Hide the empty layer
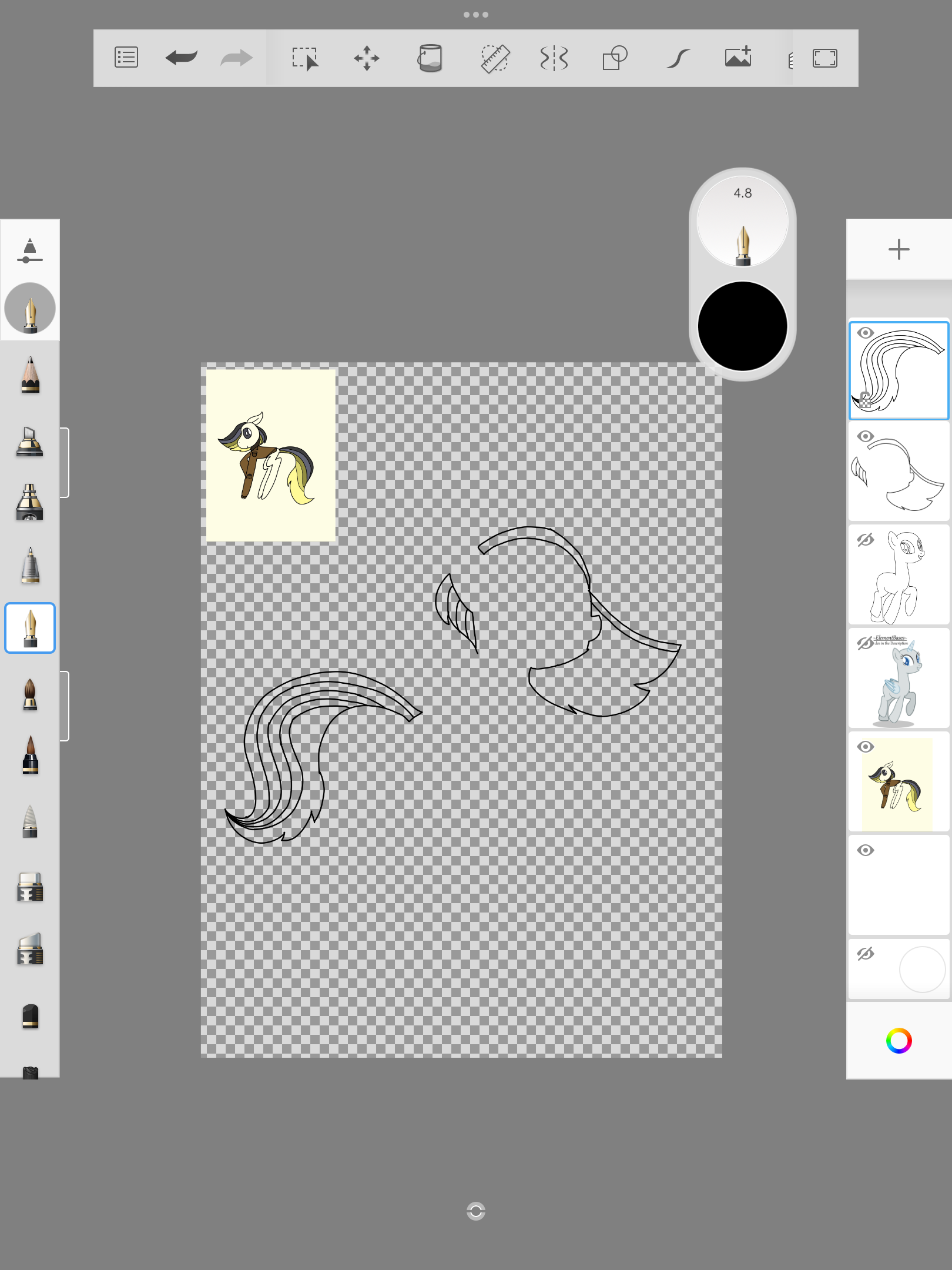Screen dimensions: 952x1270 [x=866, y=850]
